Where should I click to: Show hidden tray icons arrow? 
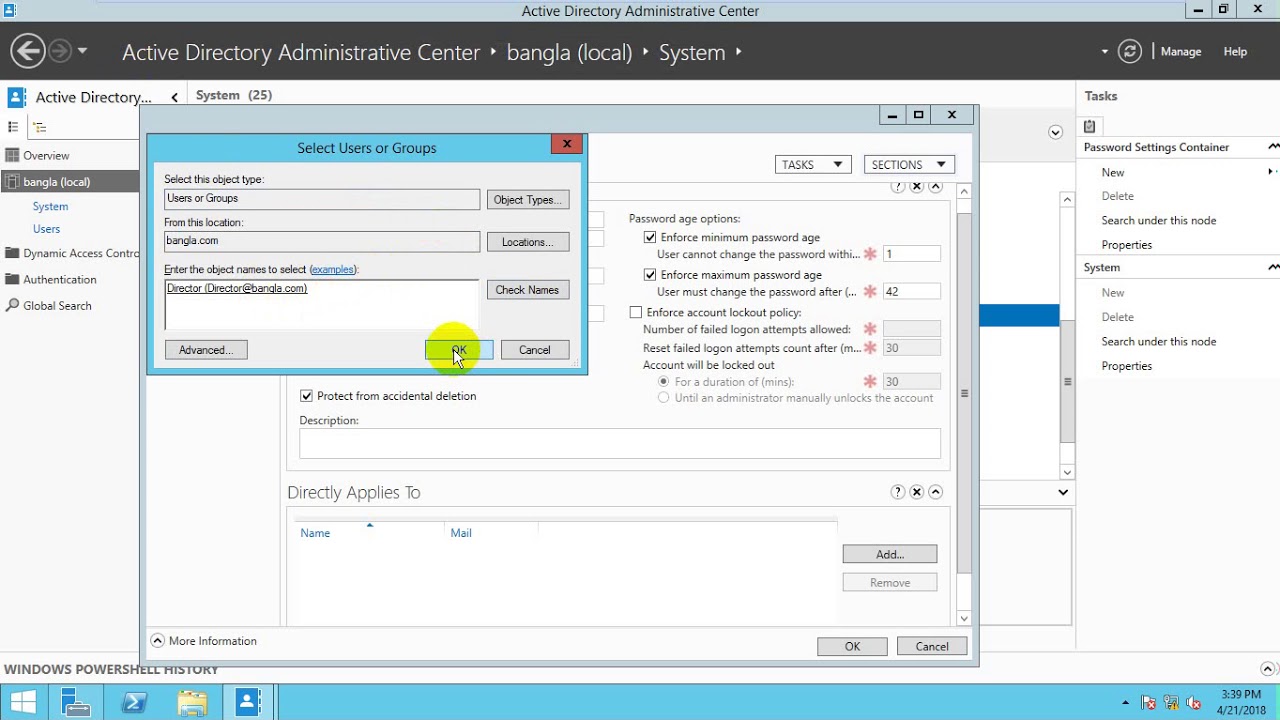1126,702
